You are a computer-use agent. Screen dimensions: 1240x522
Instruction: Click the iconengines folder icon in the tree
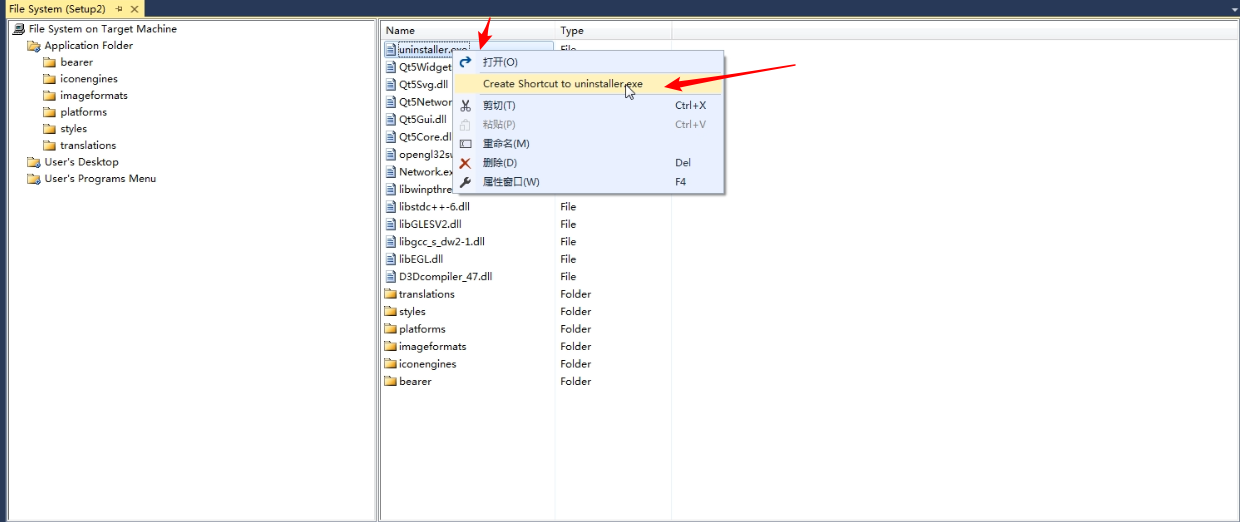pos(50,79)
